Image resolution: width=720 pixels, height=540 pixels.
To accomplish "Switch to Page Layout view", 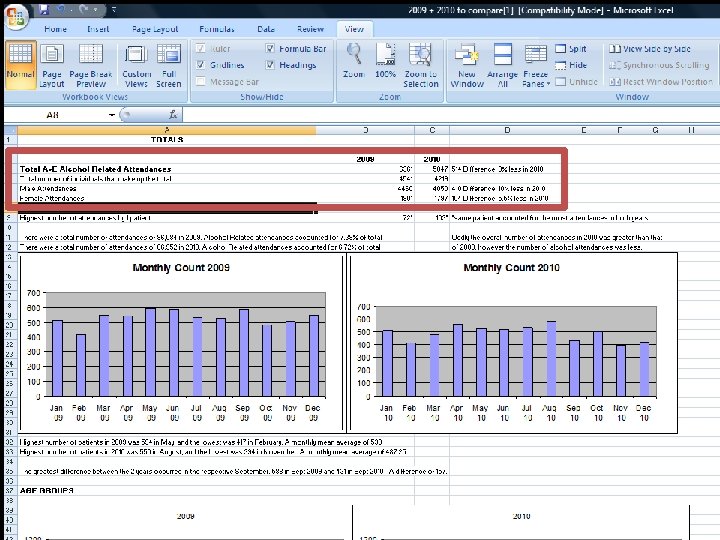I will coord(51,65).
